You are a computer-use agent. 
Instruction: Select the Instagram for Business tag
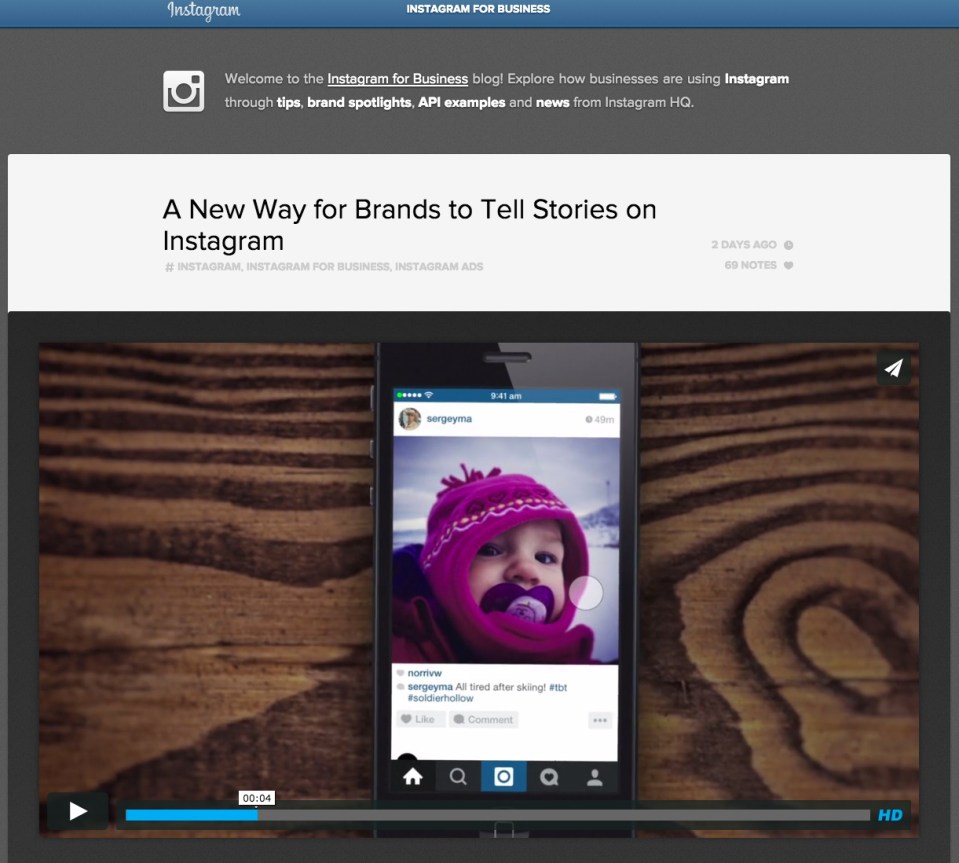(318, 267)
